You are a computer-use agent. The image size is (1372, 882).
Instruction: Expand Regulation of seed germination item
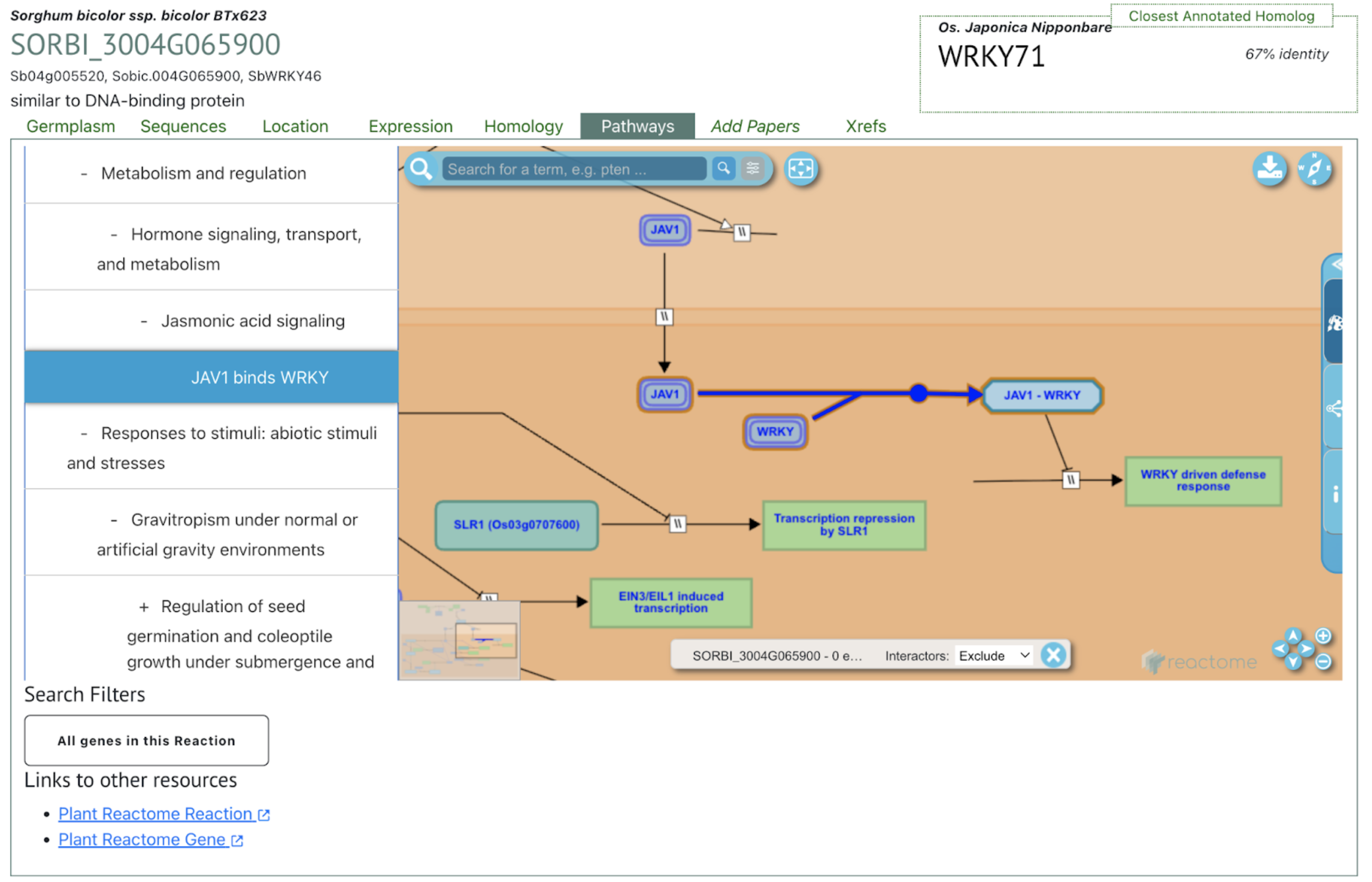pos(144,607)
